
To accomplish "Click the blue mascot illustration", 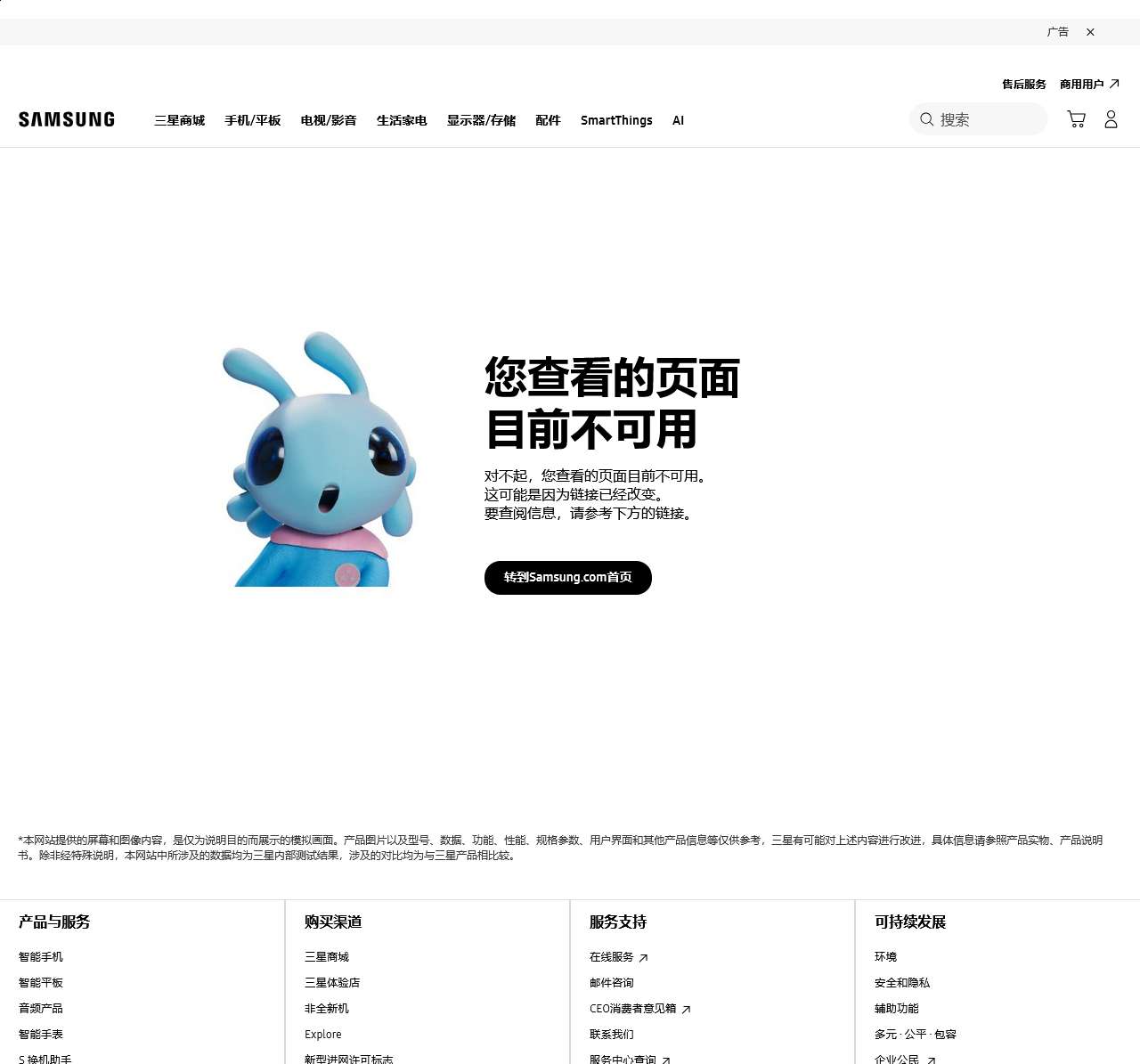I will tap(319, 459).
